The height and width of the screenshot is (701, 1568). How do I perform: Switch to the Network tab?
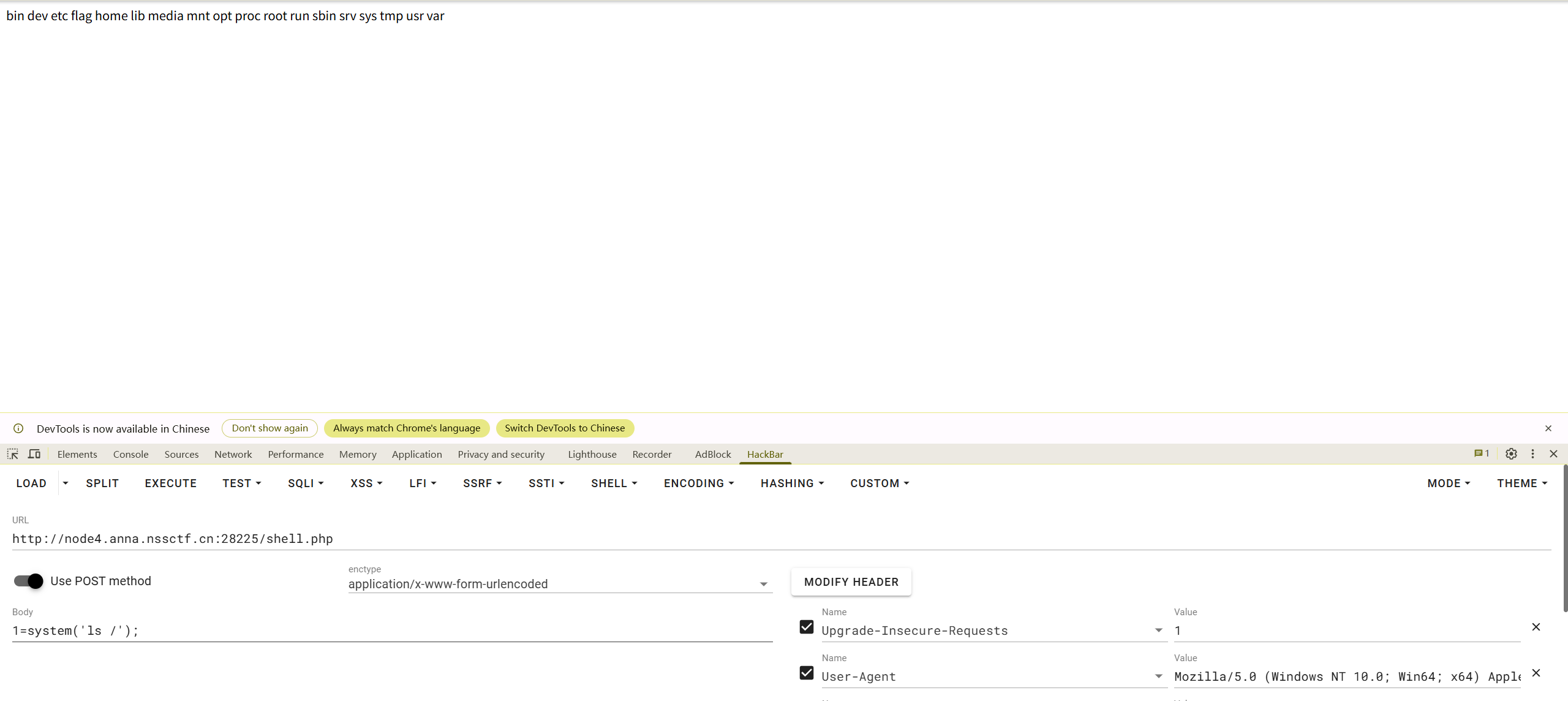233,454
